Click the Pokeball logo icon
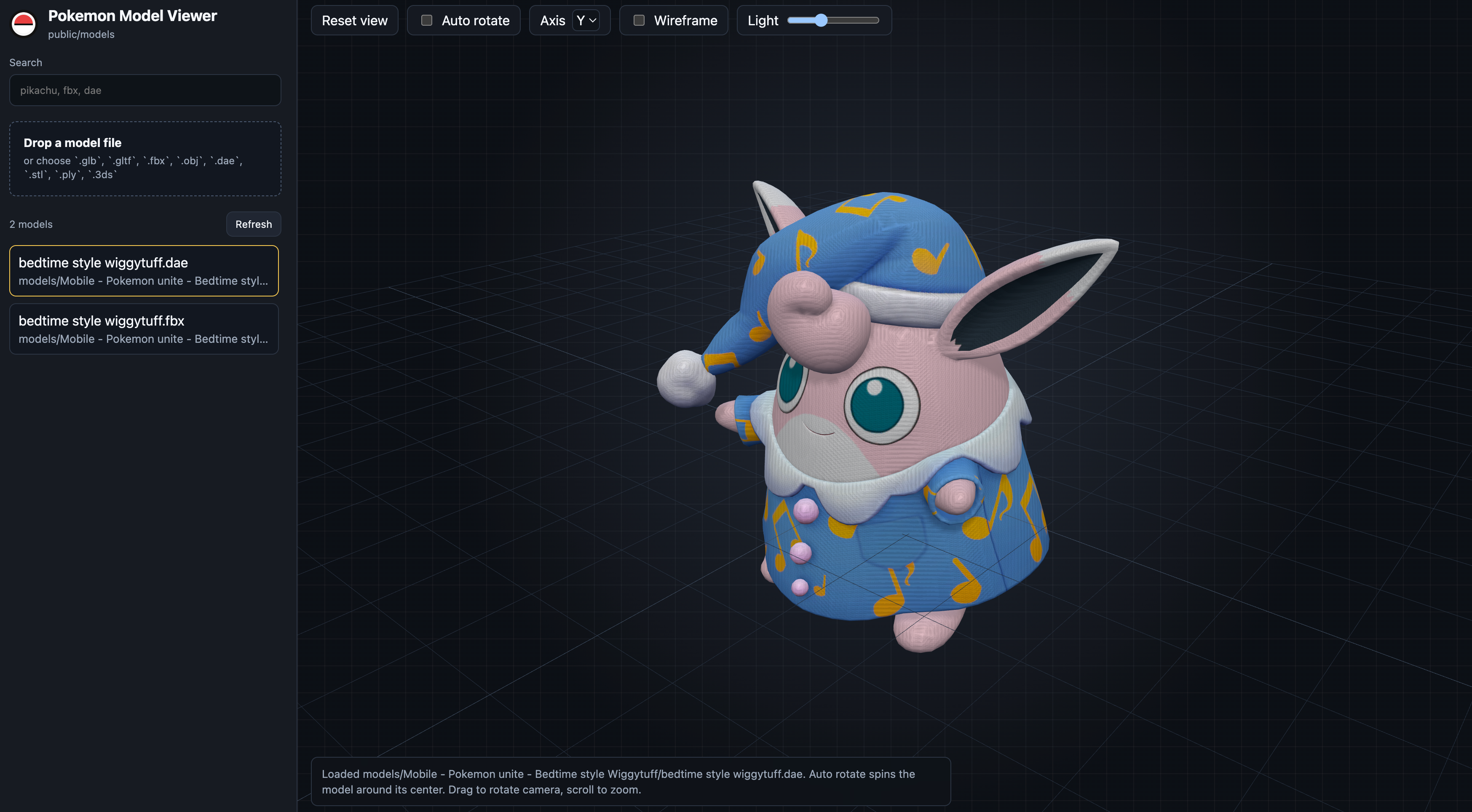Viewport: 1472px width, 812px height. 24,24
